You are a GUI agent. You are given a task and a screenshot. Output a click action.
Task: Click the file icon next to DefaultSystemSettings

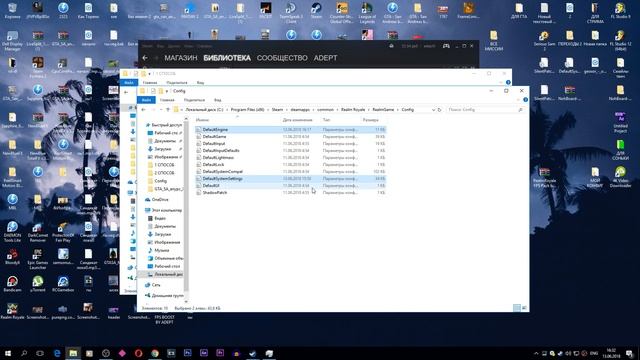[x=199, y=178]
